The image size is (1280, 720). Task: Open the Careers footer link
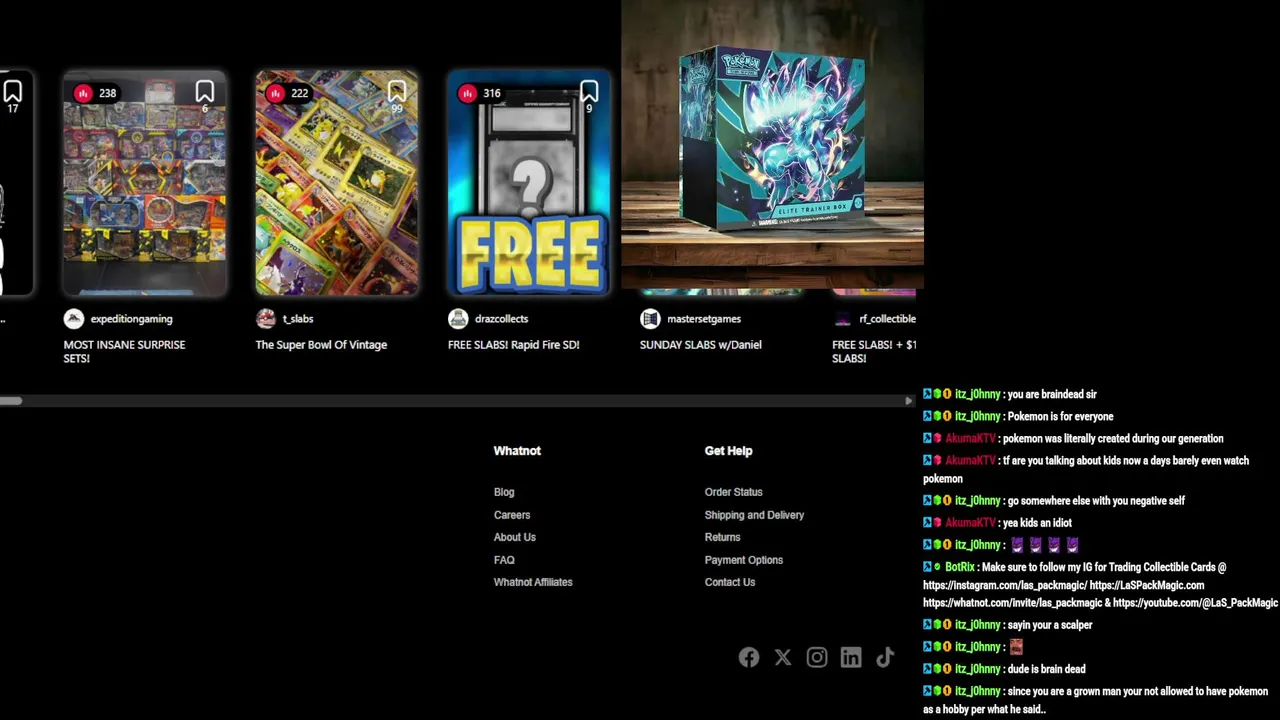[512, 515]
